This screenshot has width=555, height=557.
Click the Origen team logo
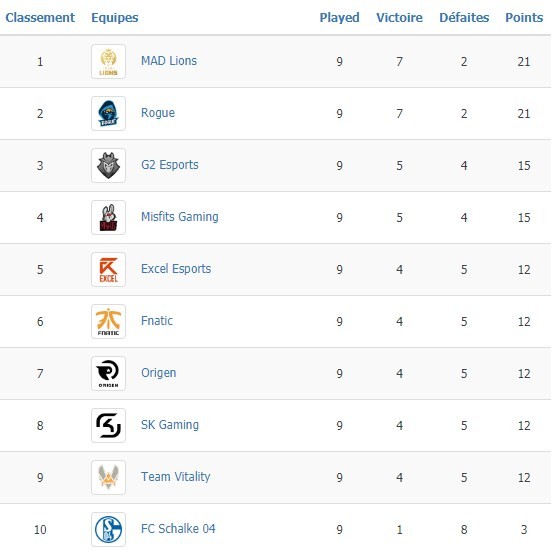[108, 373]
